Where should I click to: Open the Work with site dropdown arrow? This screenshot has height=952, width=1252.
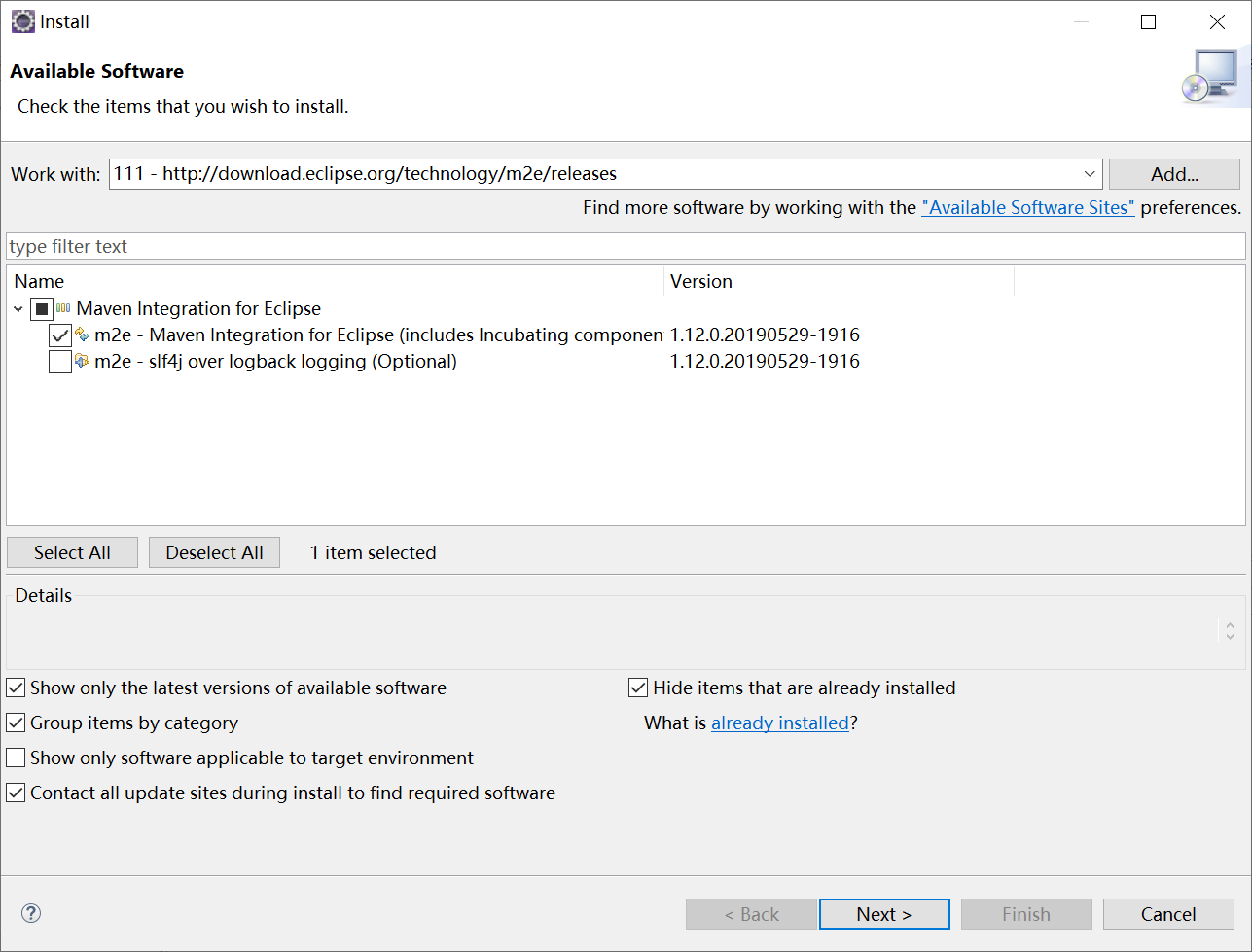tap(1090, 174)
